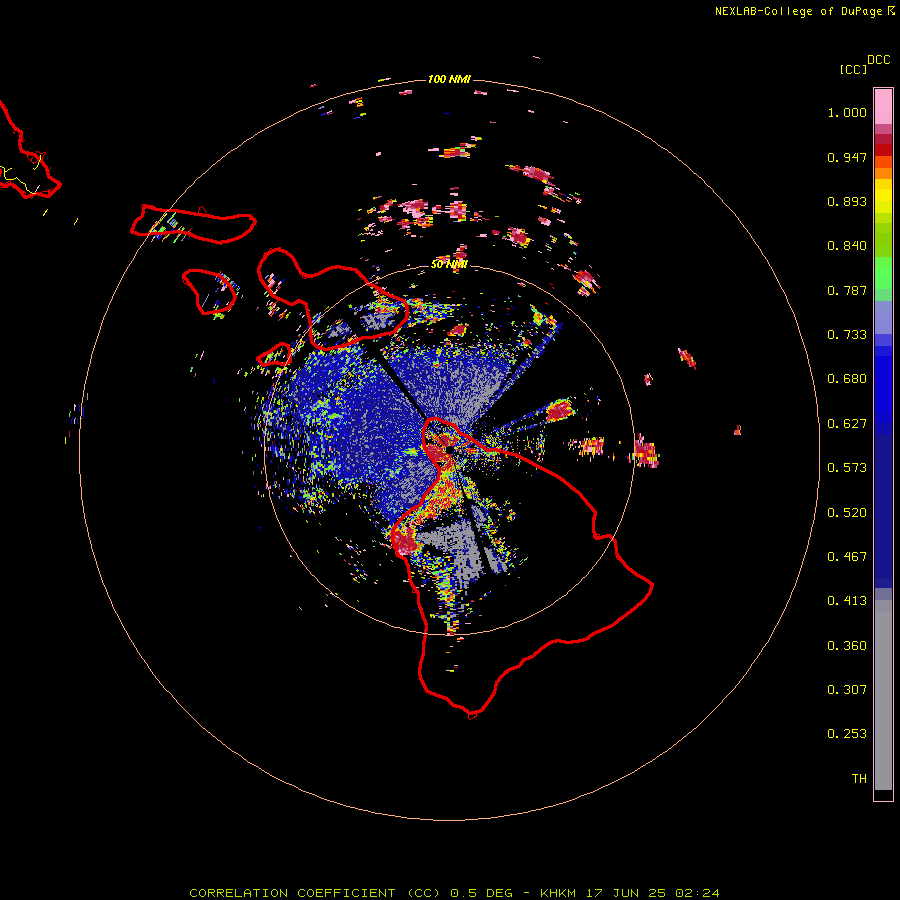Click the 0.840 scale label
This screenshot has height=900, width=900.
click(847, 246)
